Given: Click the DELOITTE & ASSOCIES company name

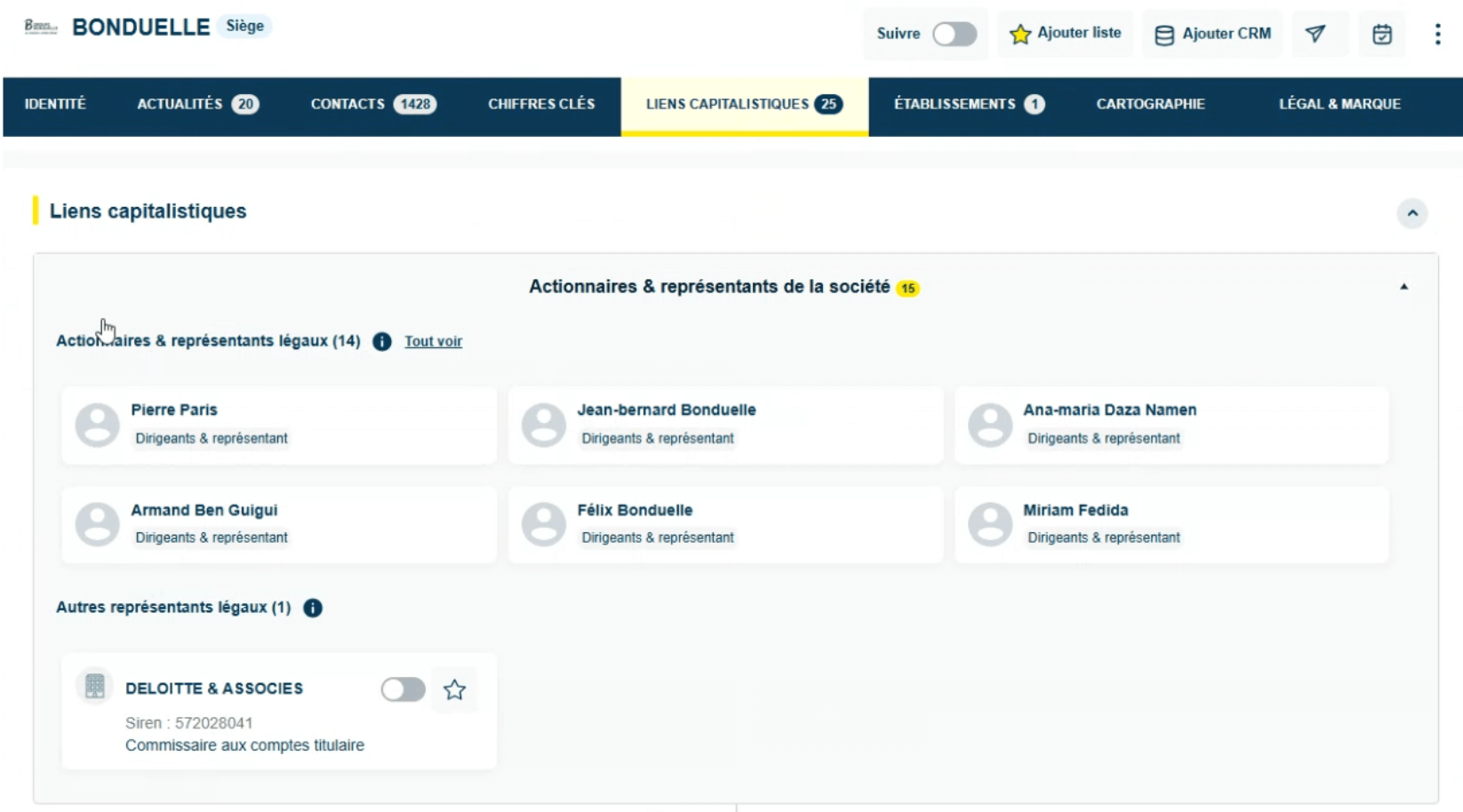Looking at the screenshot, I should tap(214, 689).
